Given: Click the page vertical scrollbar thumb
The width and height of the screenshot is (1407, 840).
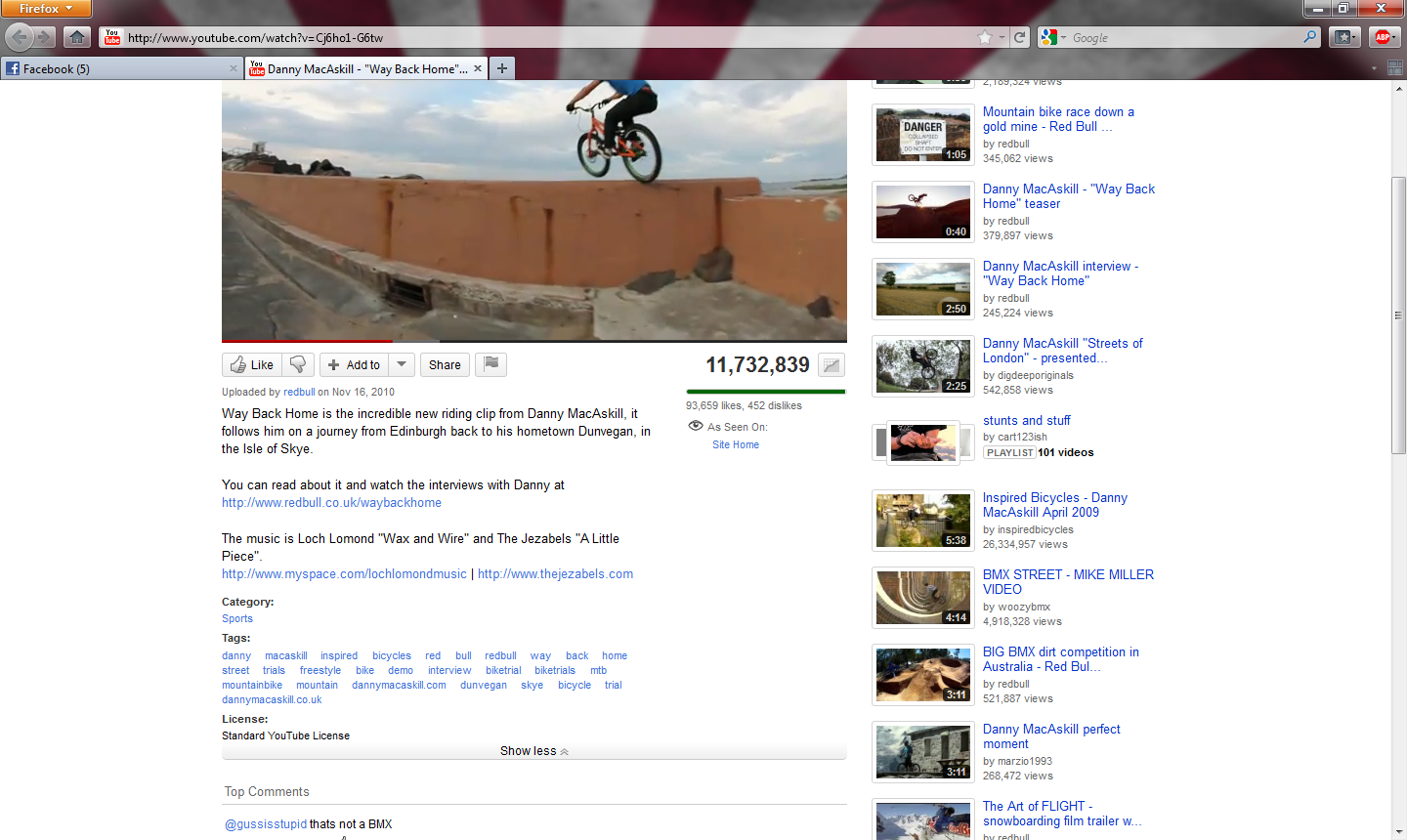Looking at the screenshot, I should tap(1398, 315).
